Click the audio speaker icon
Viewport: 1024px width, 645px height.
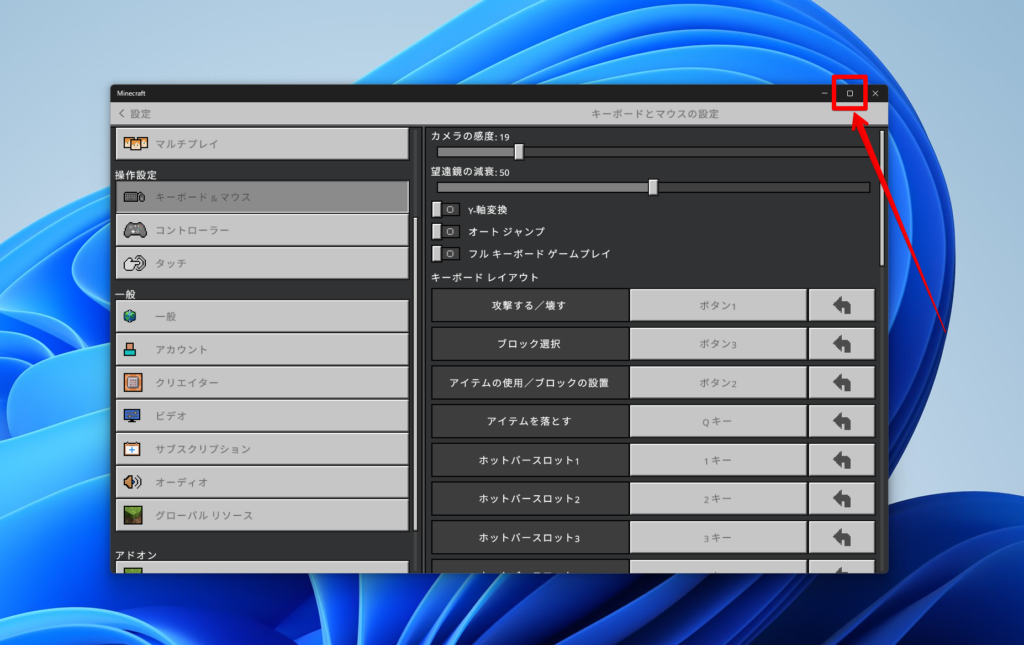(x=132, y=482)
